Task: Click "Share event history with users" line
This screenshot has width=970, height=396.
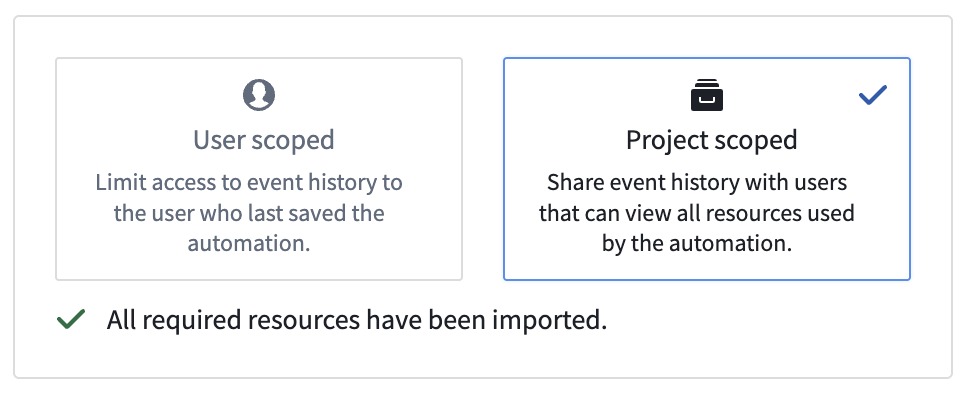Action: pos(697,183)
